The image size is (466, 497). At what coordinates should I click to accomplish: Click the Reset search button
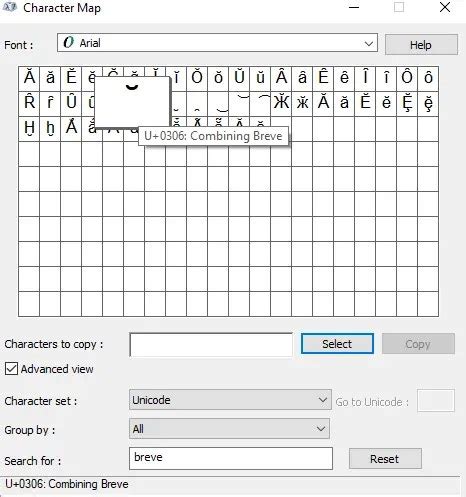[x=385, y=459]
